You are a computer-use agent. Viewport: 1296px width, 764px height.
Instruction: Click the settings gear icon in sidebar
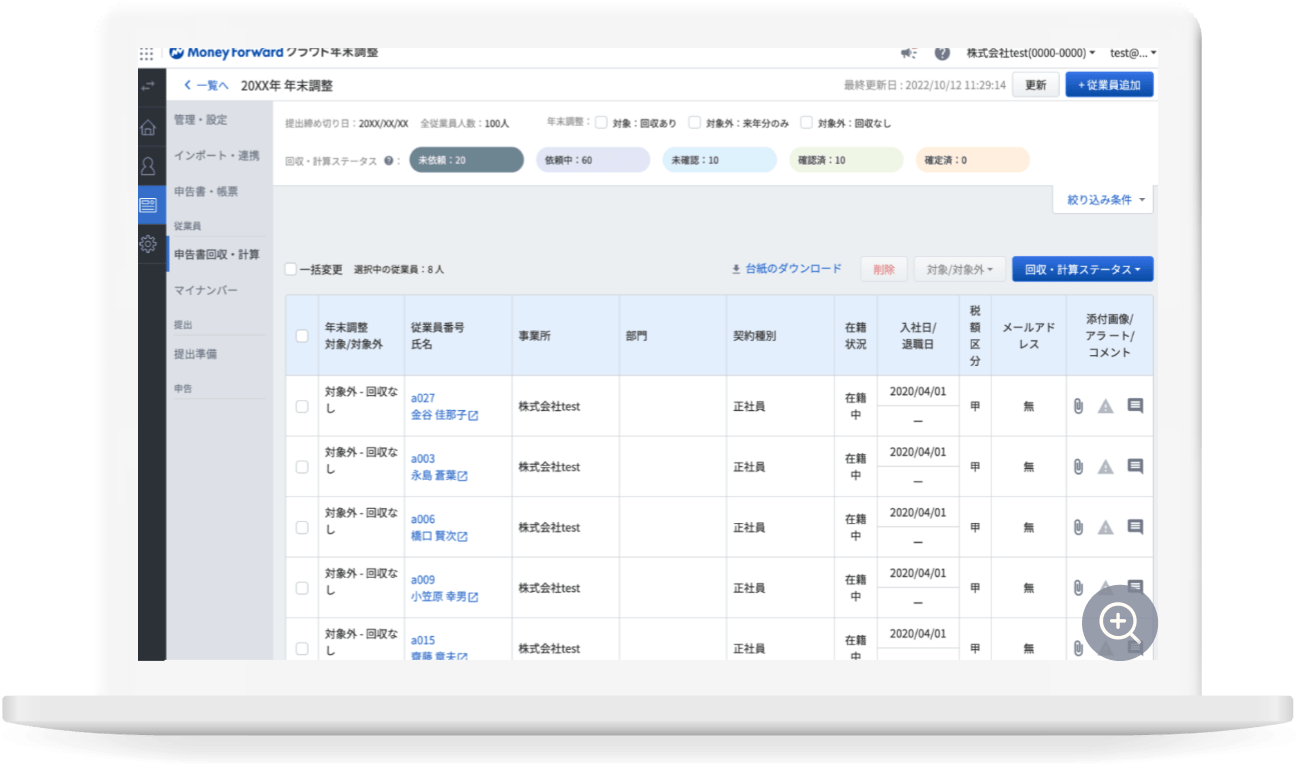(148, 243)
